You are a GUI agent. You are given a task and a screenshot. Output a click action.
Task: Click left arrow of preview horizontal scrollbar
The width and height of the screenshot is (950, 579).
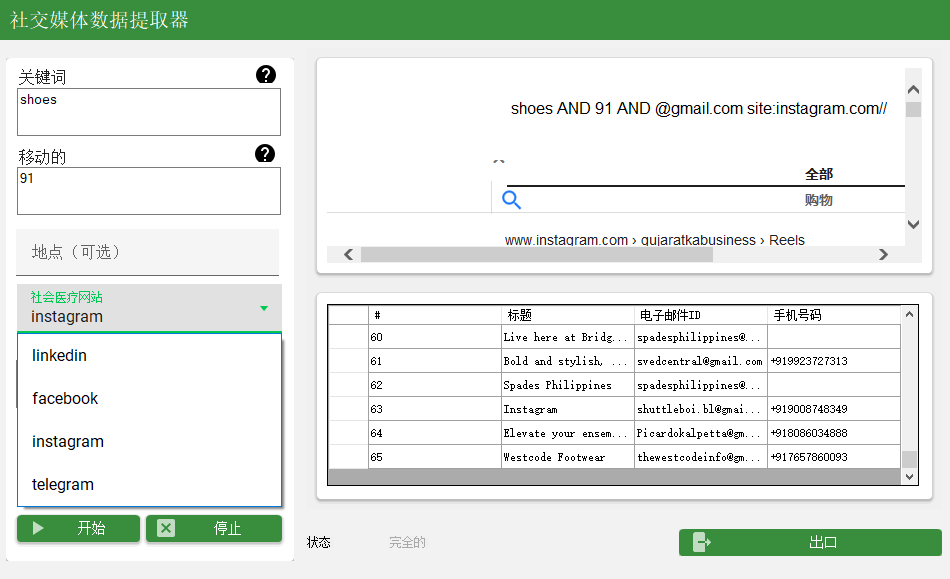click(348, 254)
